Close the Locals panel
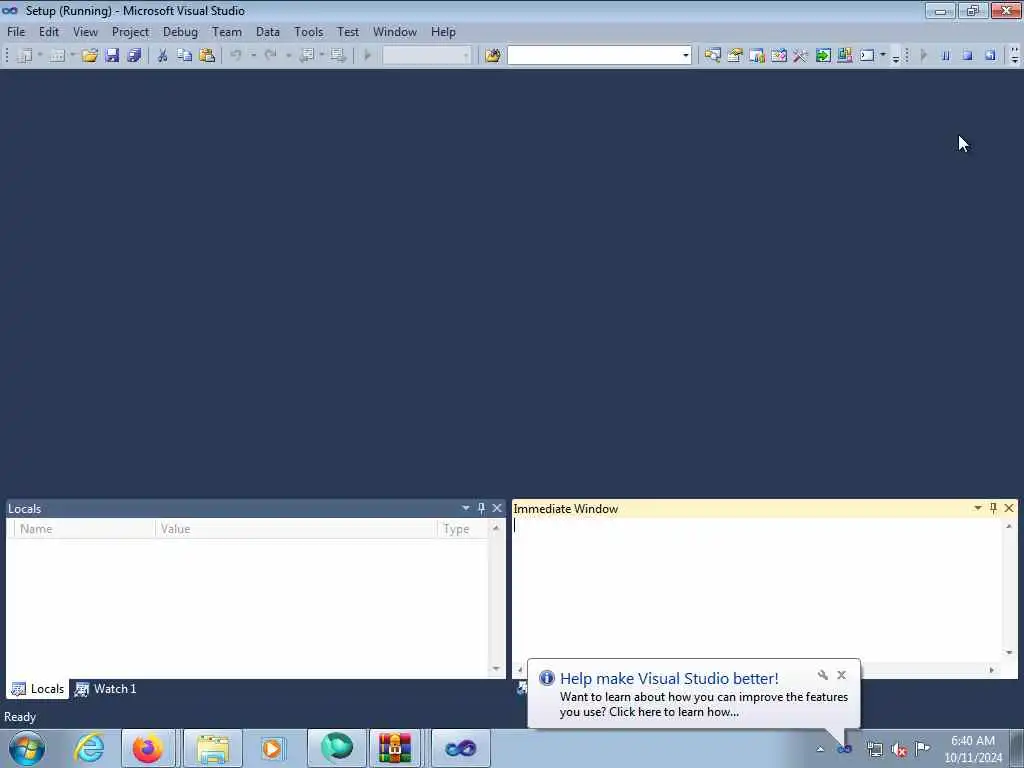Screen dimensions: 1024x768 point(497,508)
